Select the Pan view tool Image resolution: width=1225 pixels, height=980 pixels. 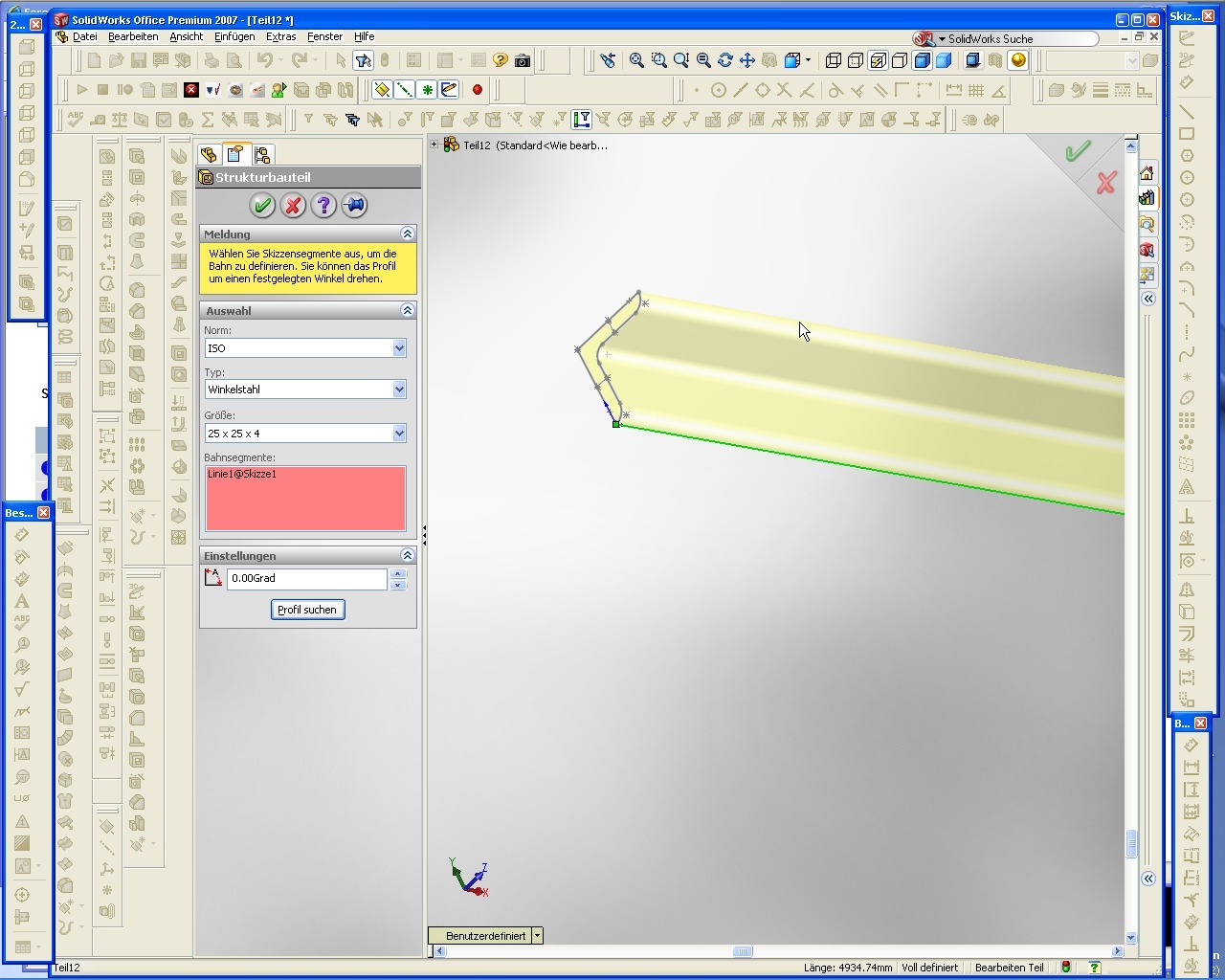(747, 60)
